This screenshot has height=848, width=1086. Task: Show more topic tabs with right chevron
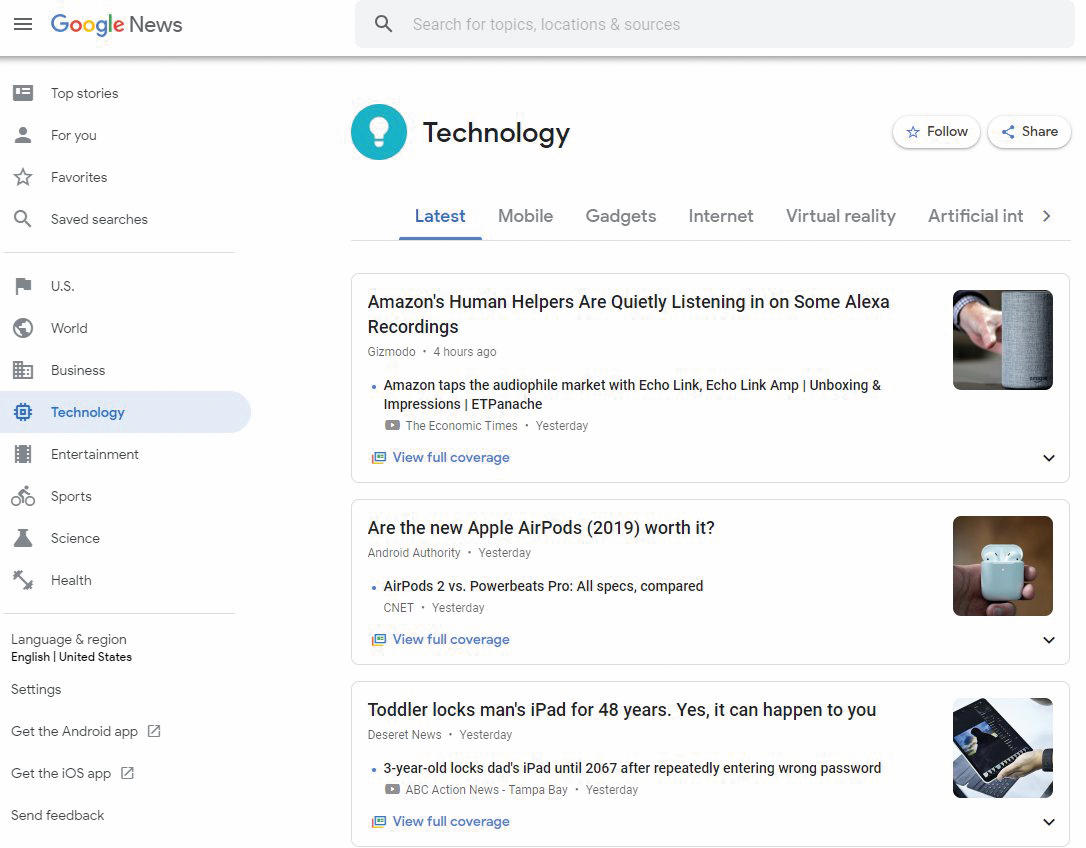1047,216
